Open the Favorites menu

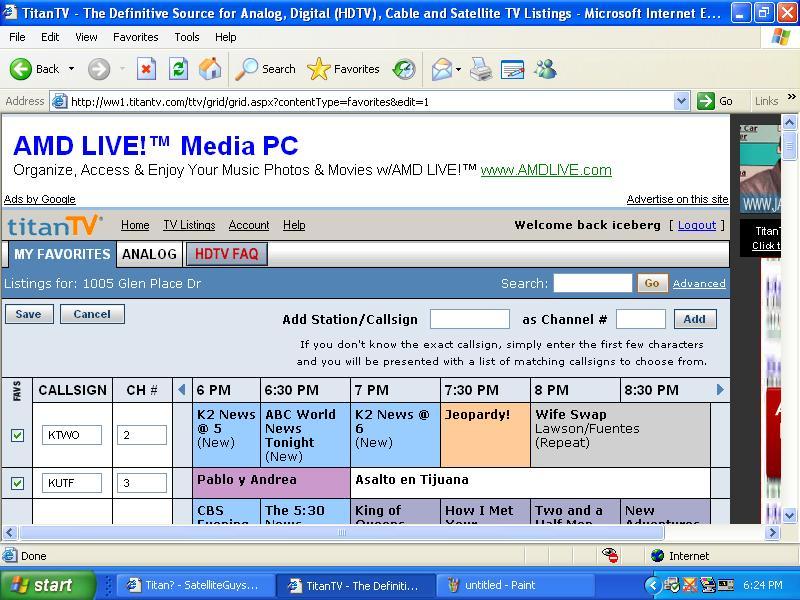coord(136,37)
